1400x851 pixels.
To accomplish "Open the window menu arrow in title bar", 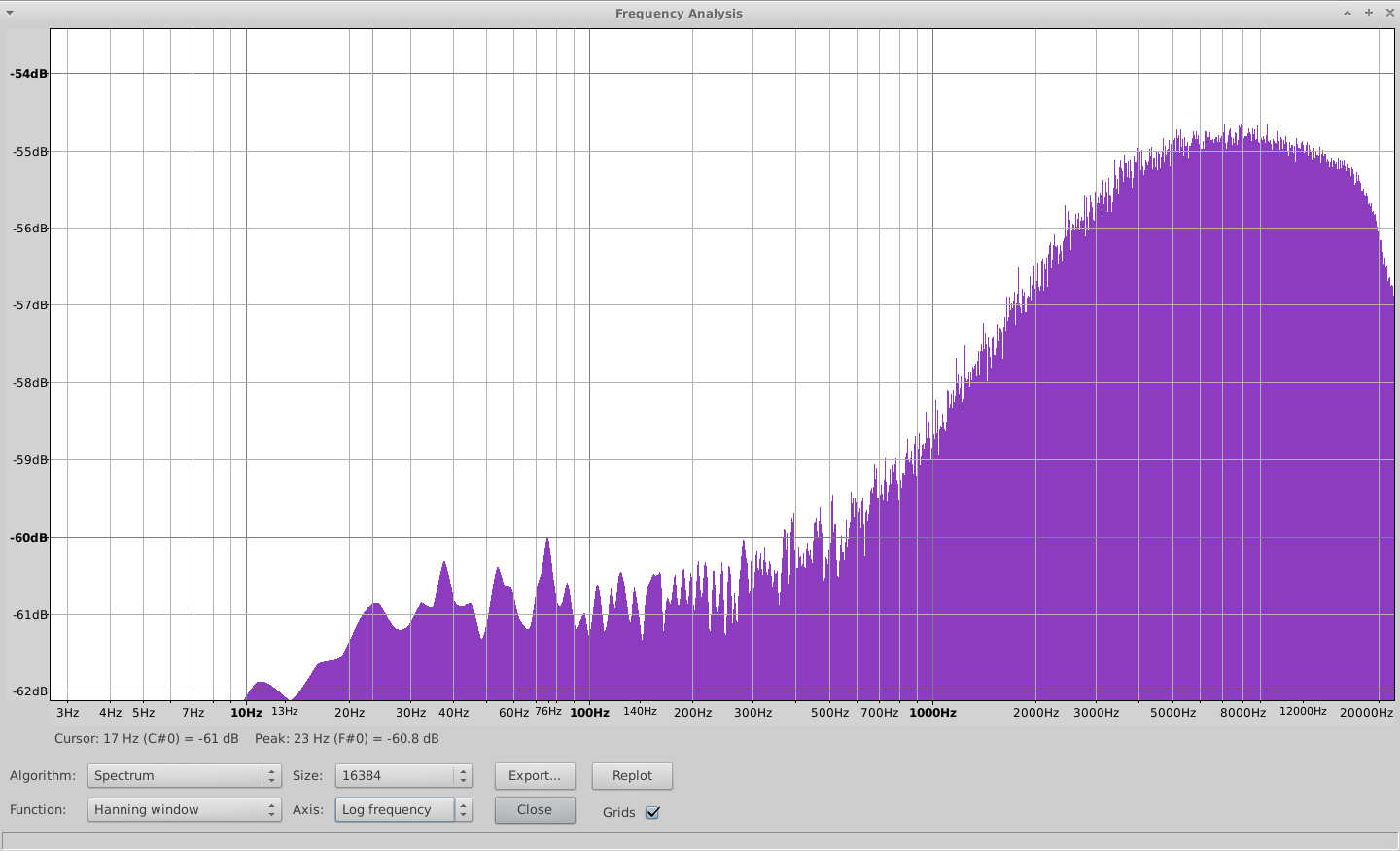I will point(10,13).
